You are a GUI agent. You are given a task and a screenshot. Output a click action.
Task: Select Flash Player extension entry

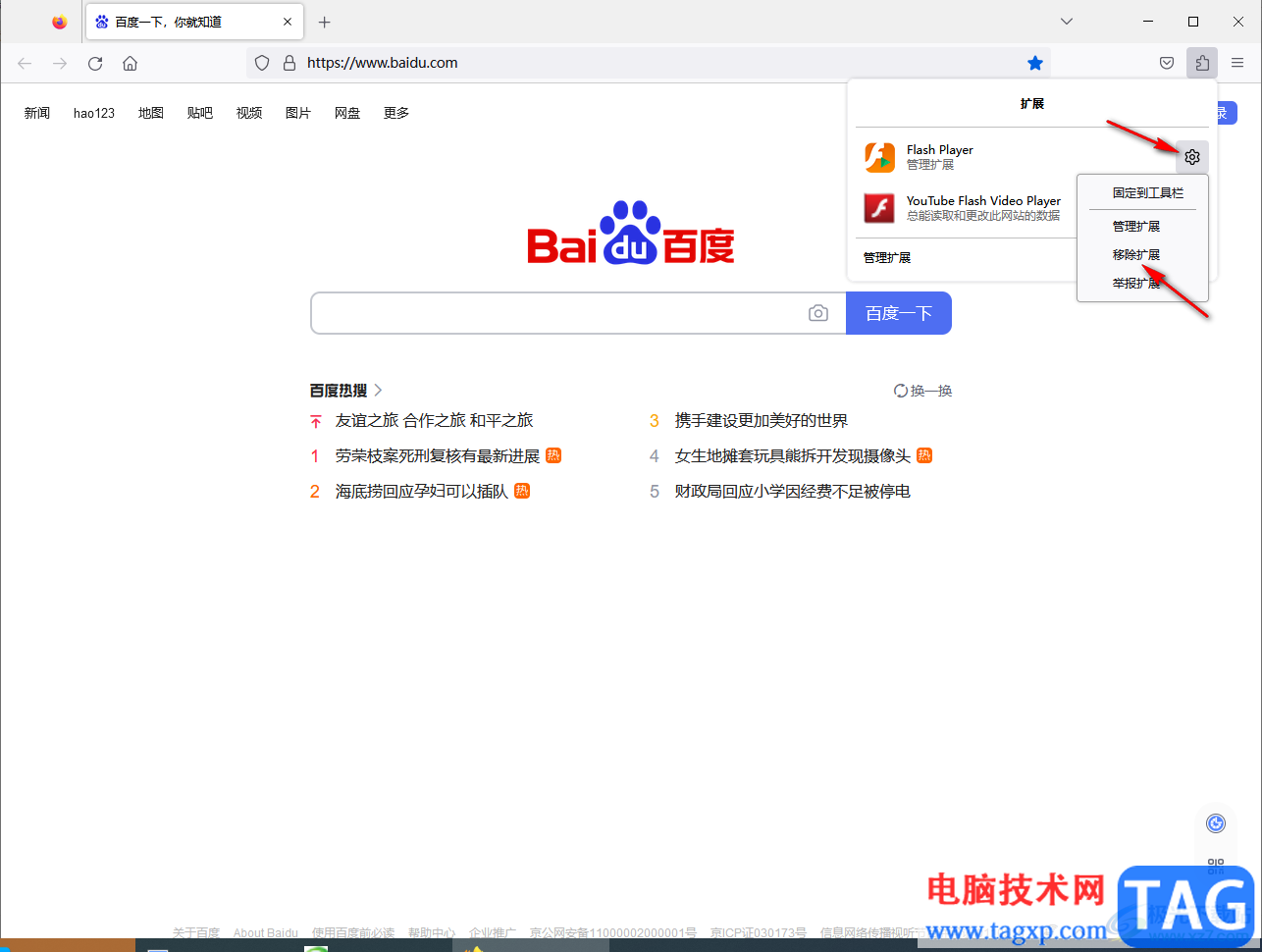[1014, 157]
